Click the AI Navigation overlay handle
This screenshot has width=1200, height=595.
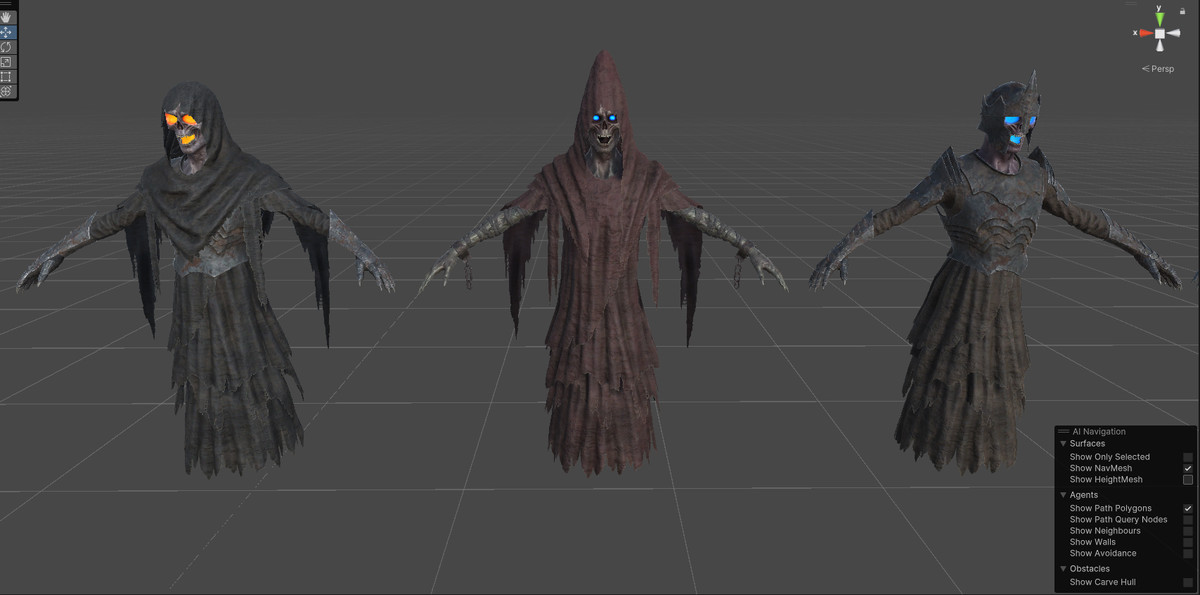(x=1063, y=432)
